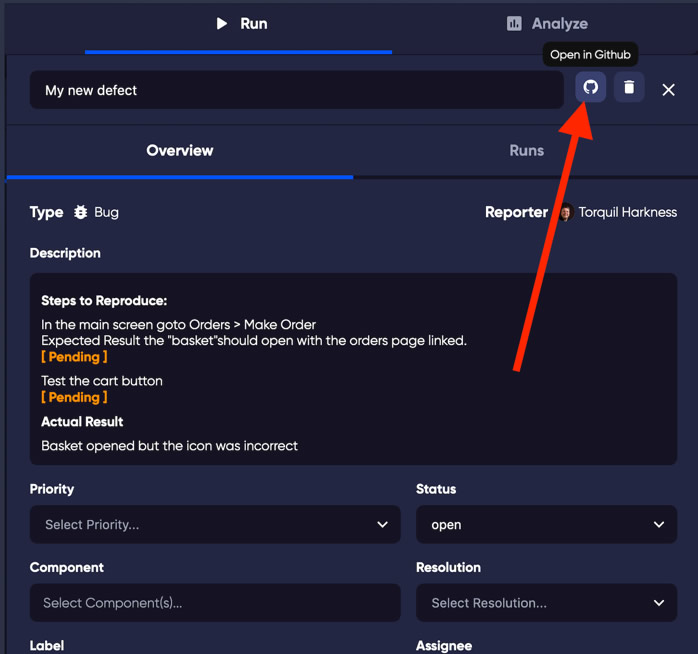Close the defect panel with X
Screen dimensions: 698x654
668,90
